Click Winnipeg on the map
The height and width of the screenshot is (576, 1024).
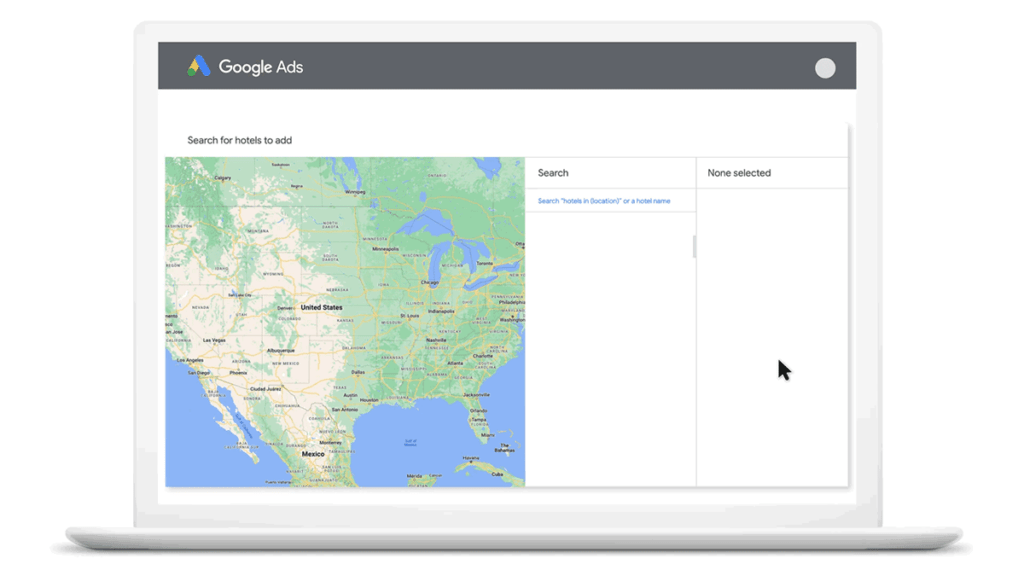point(355,192)
